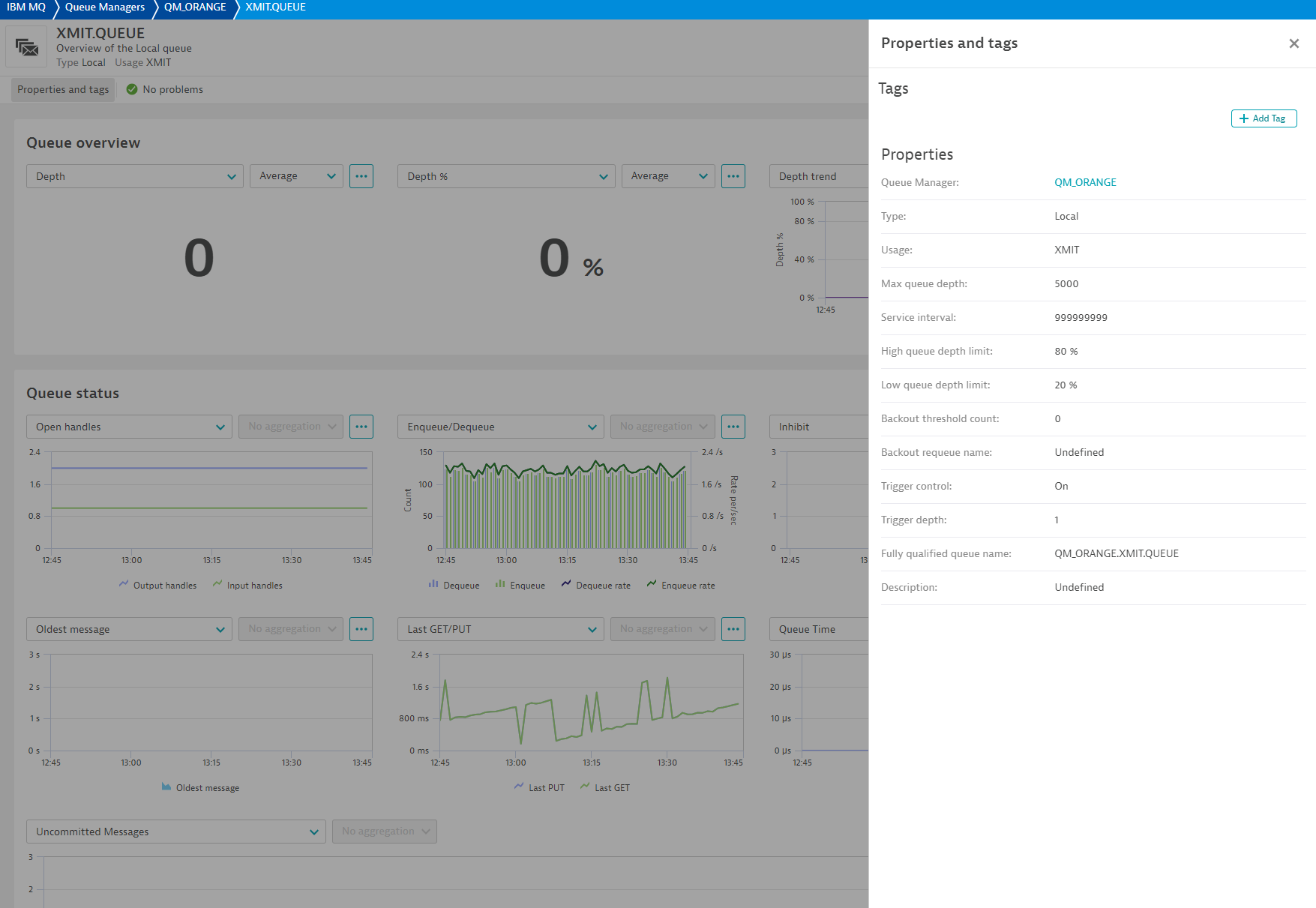The image size is (1316, 908).
Task: Toggle Enqueue rate legend series
Action: 681,586
